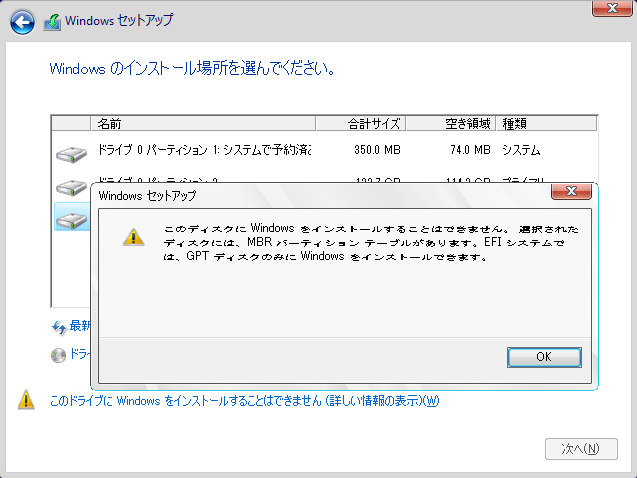637x478 pixels.
Task: Click warning triangle icon in the dialog
Action: pyautogui.click(x=134, y=237)
